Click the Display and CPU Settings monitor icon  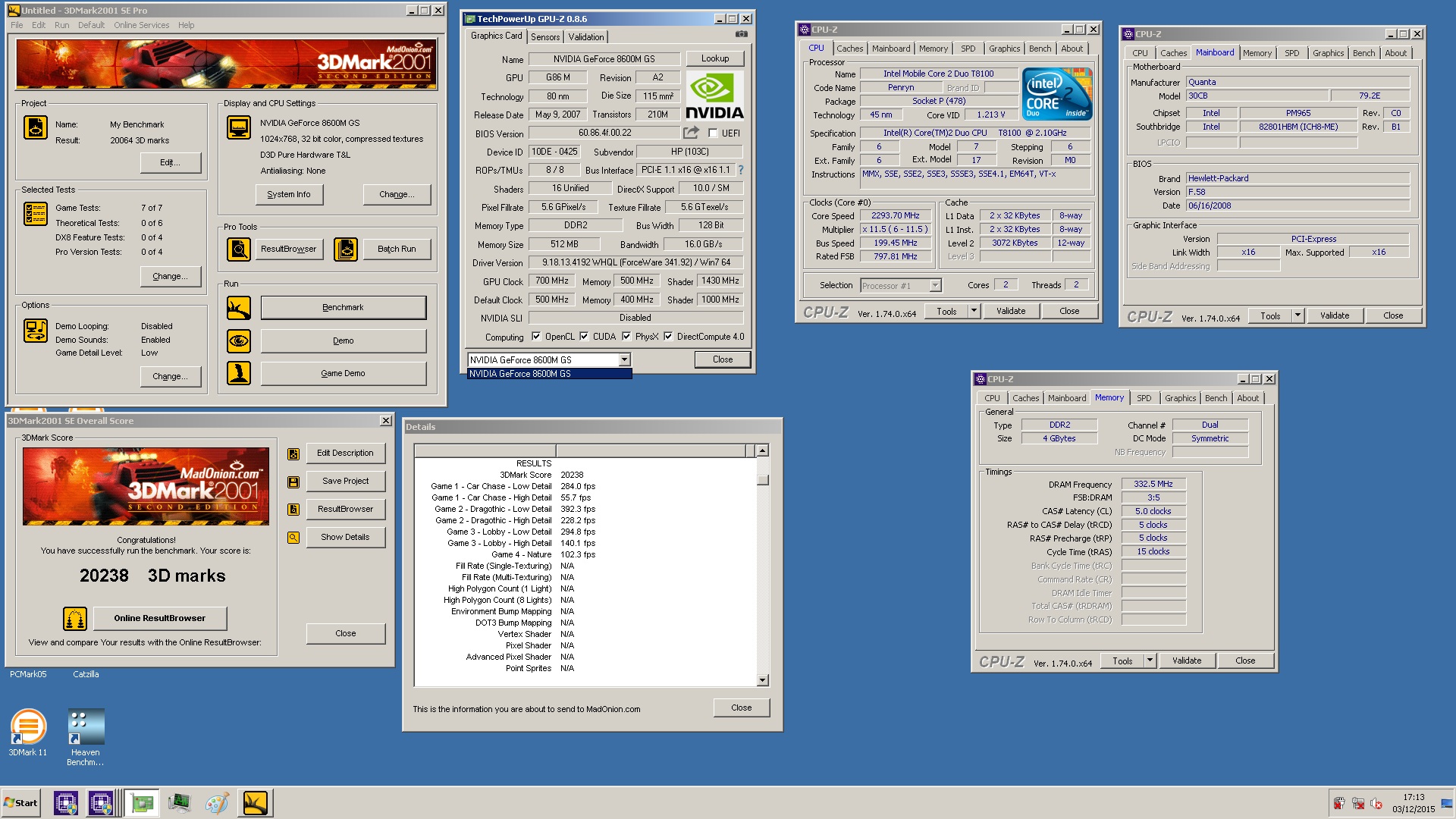click(239, 127)
